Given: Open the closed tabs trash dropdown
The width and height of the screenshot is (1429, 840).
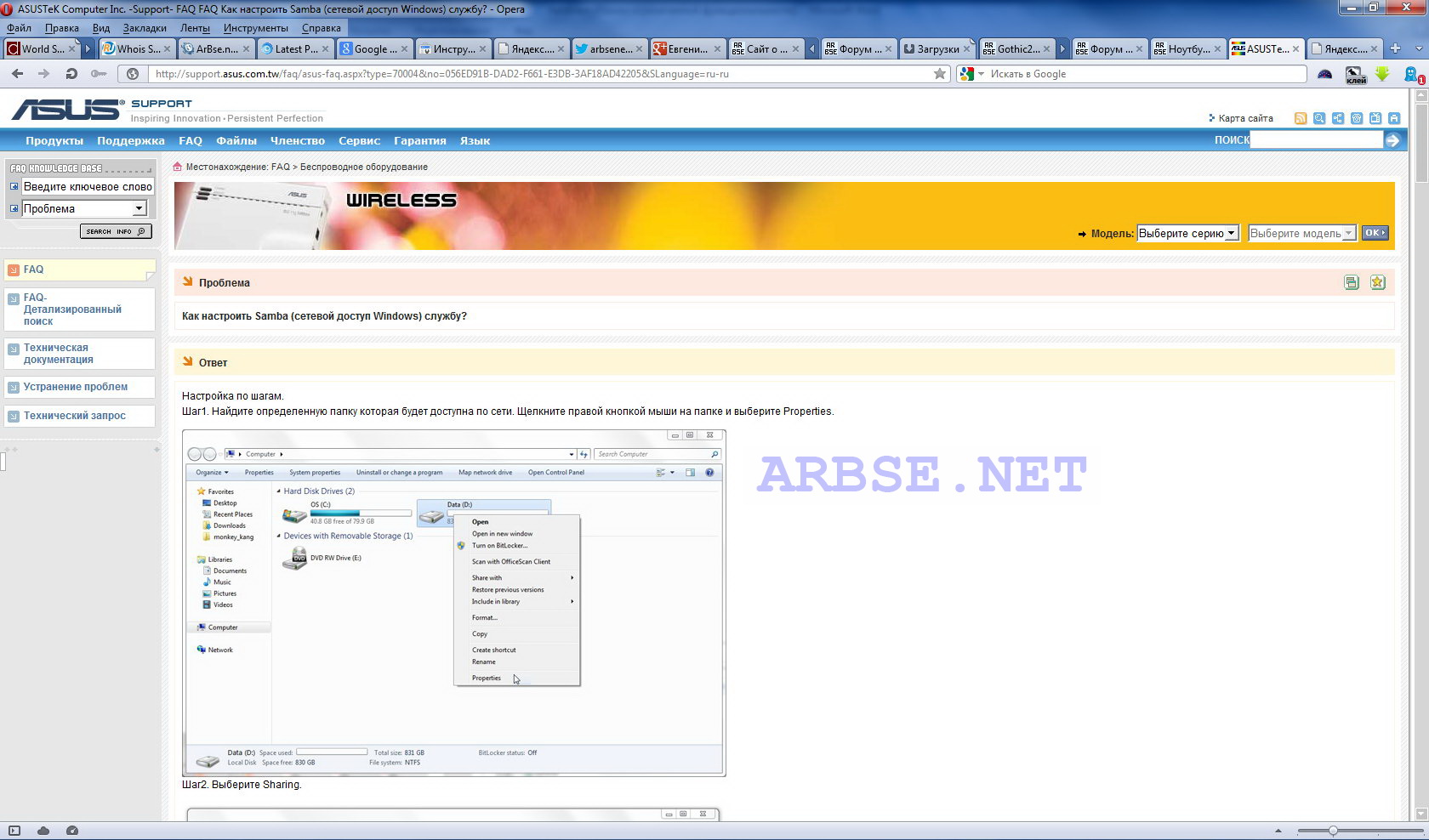Looking at the screenshot, I should [x=1417, y=48].
